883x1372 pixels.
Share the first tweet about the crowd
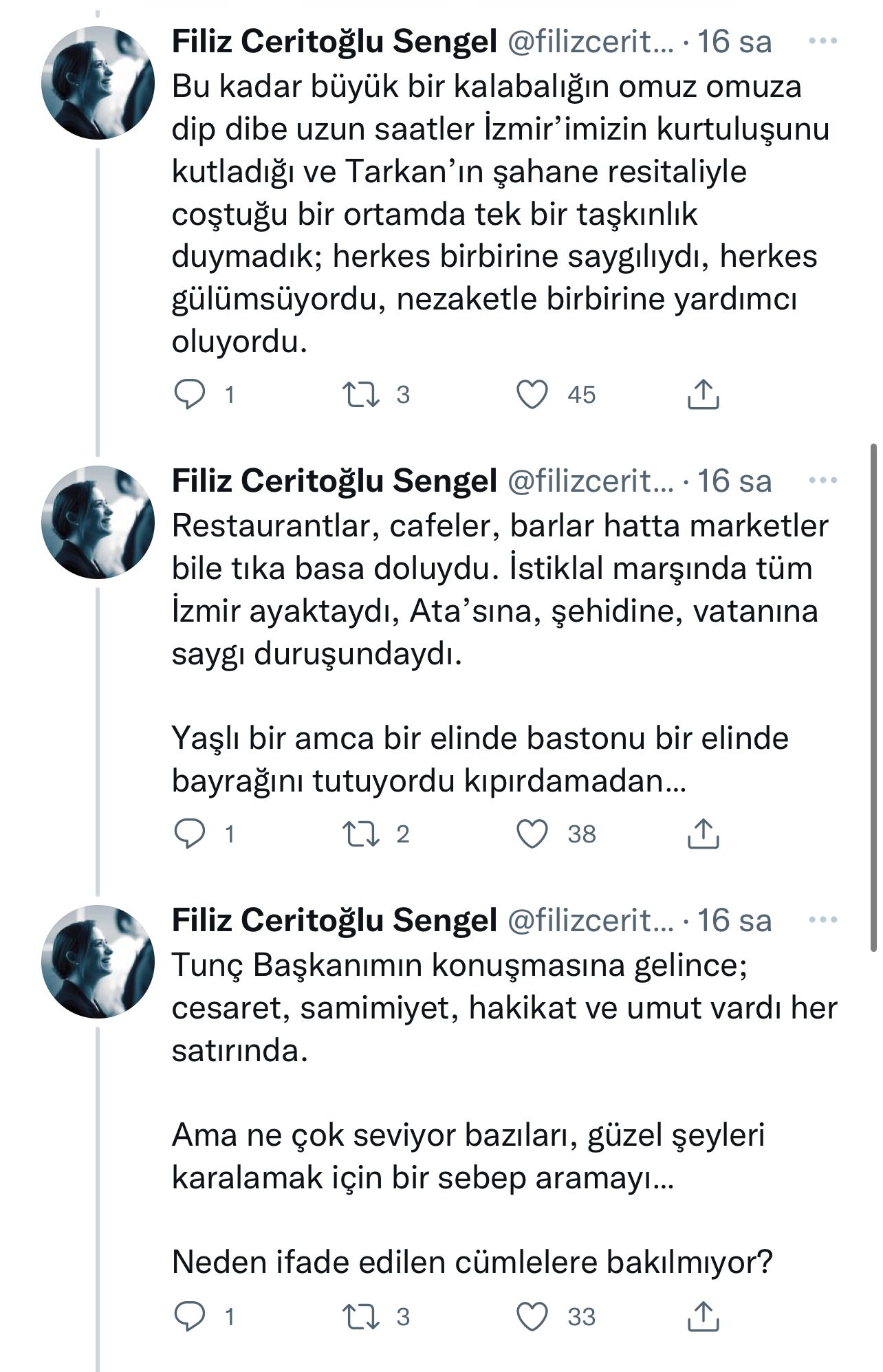coord(703,394)
